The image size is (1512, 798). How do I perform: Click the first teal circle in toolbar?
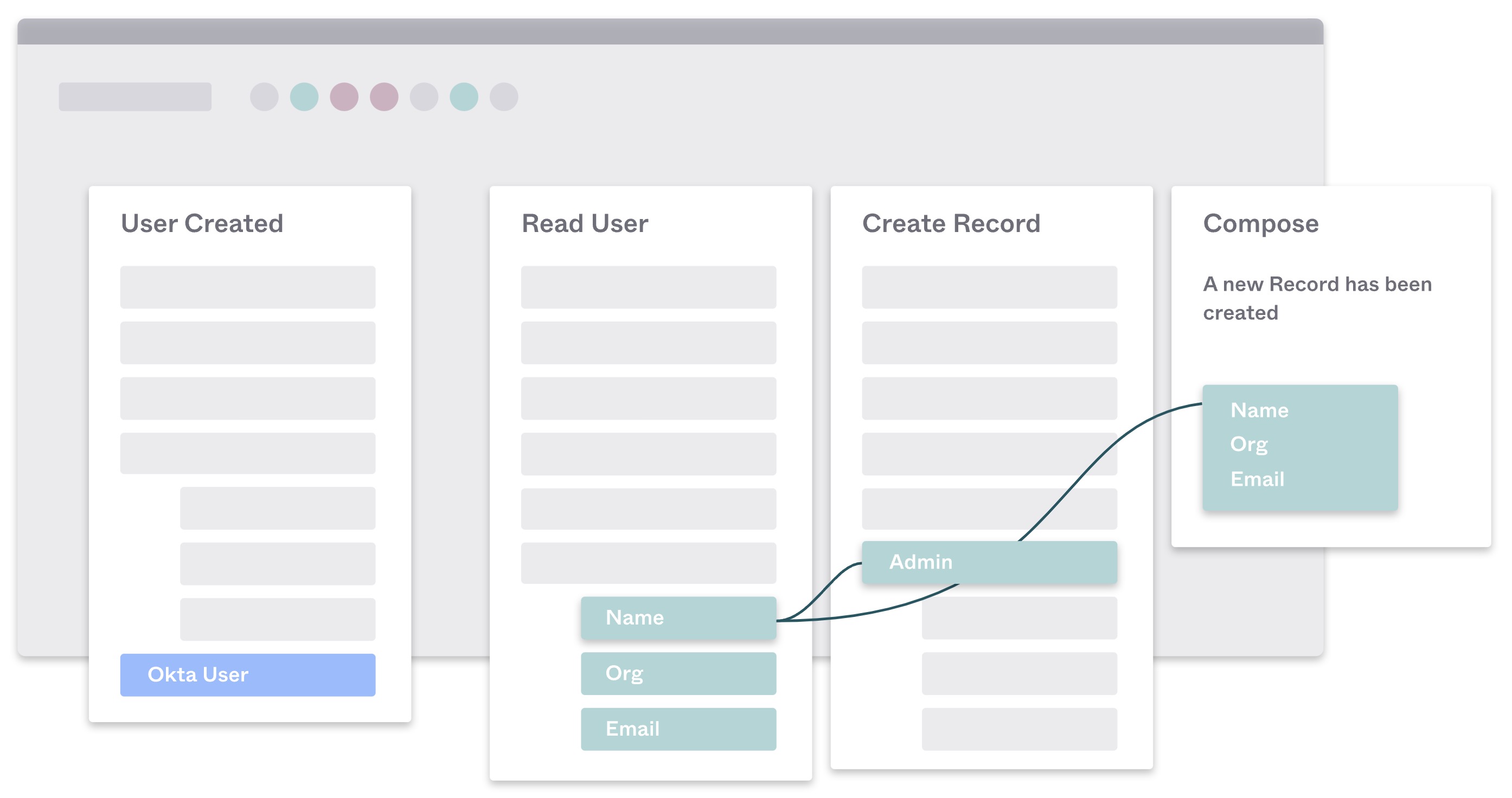pos(304,97)
